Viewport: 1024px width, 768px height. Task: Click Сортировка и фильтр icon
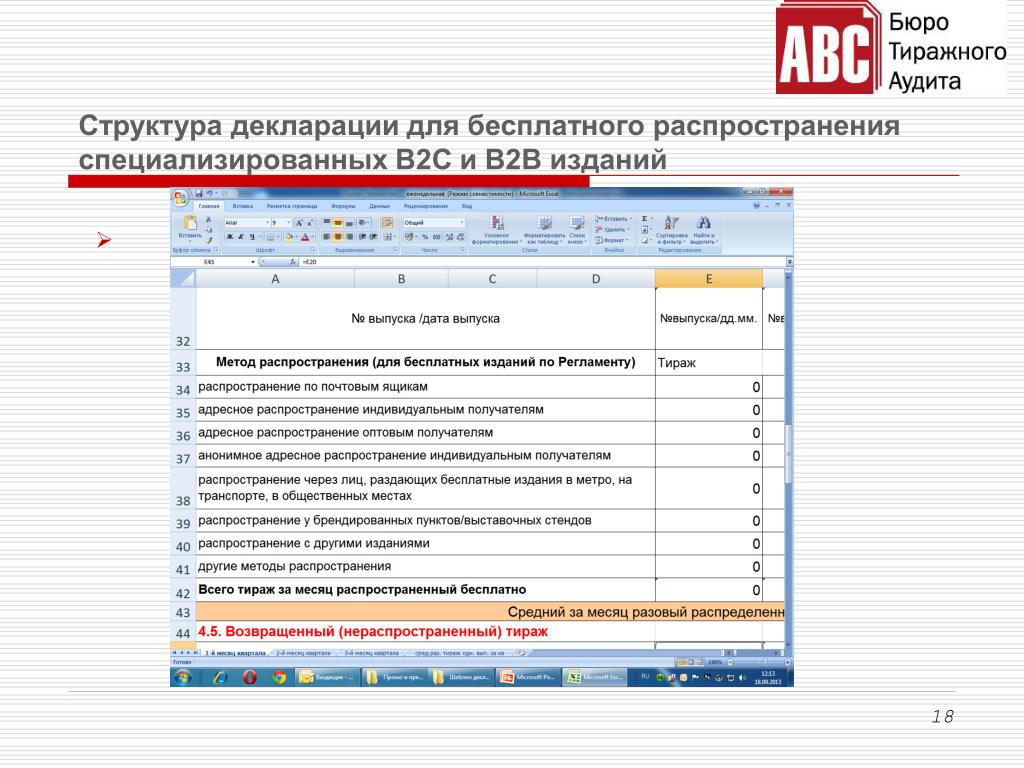(x=671, y=223)
